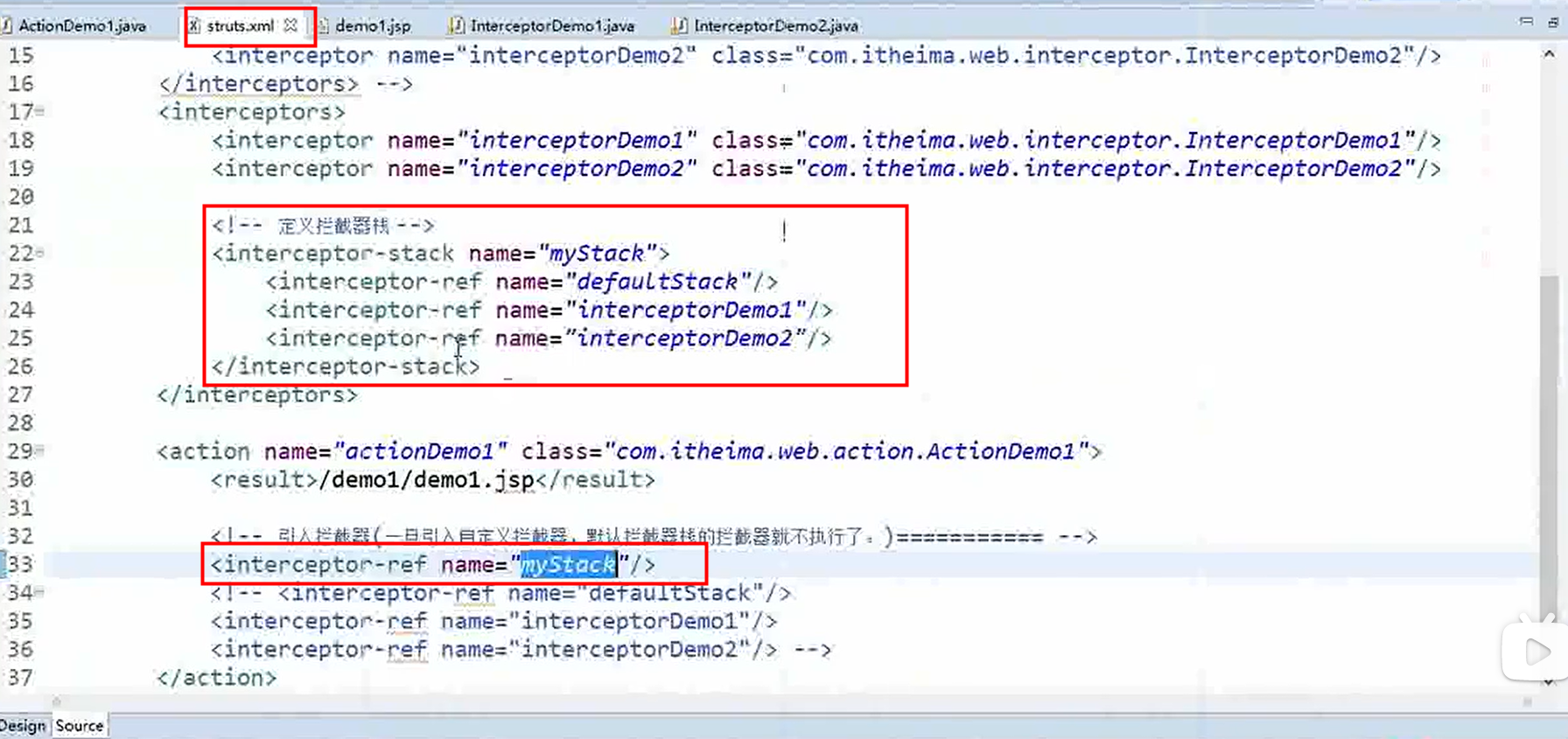Click the video play button overlay
1568x739 pixels.
click(x=1535, y=652)
